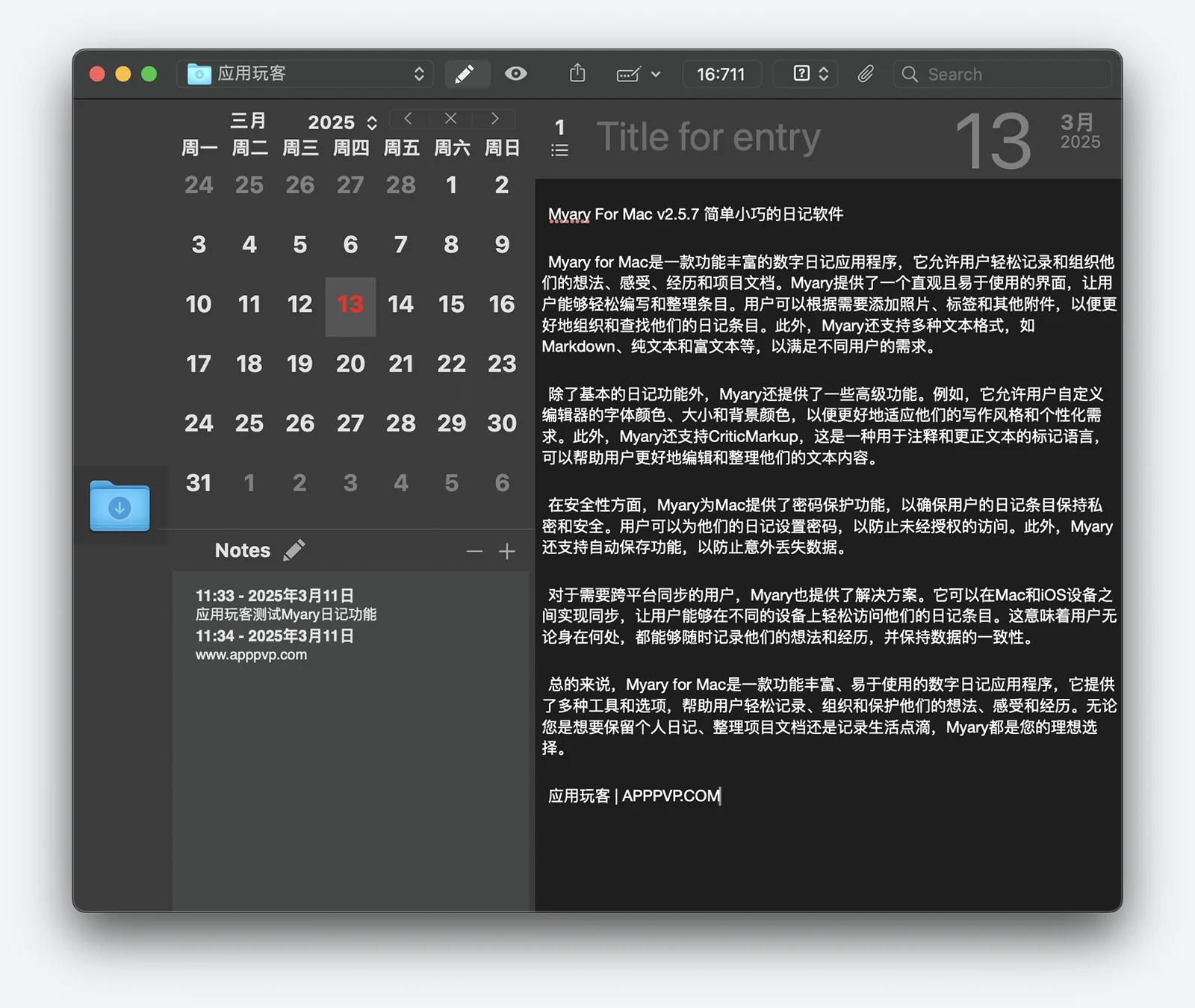Click the 3月 2025 header date label

tap(1080, 131)
